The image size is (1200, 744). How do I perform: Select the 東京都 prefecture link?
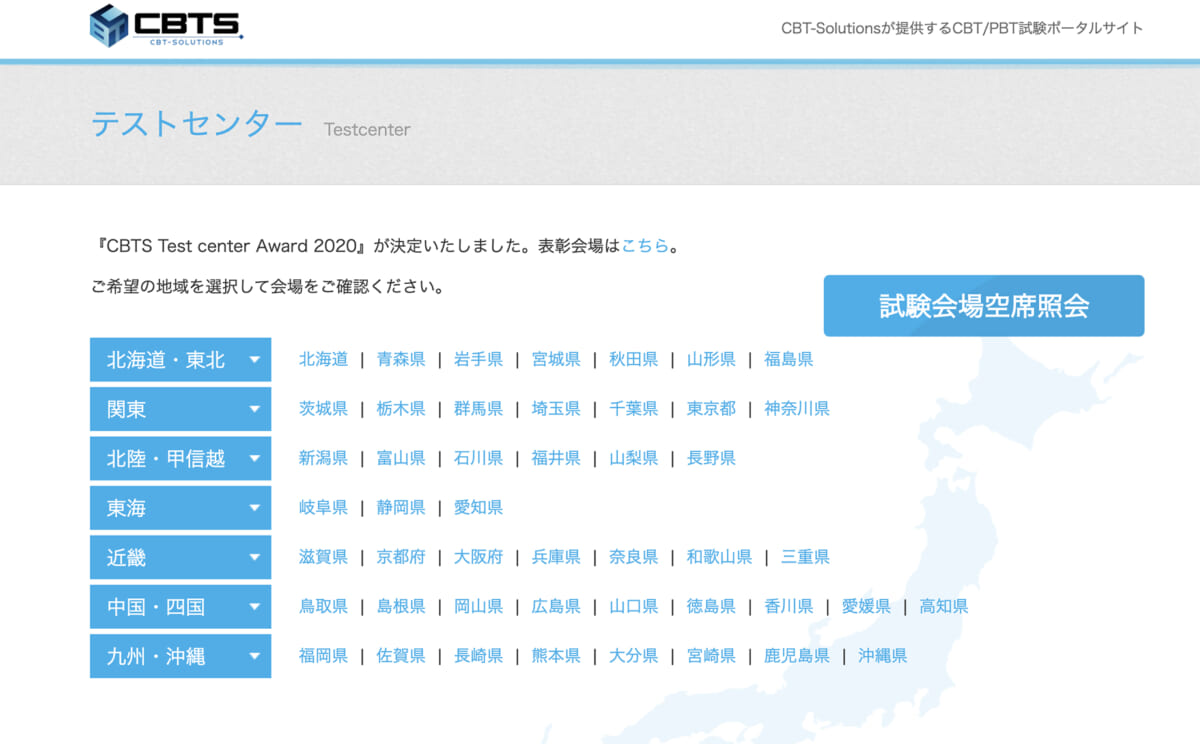(711, 409)
